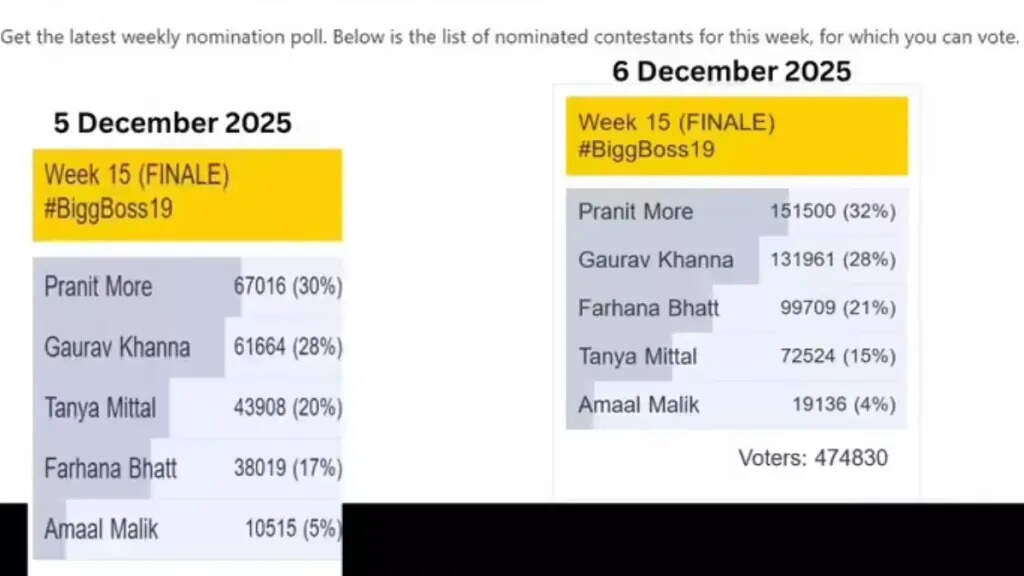Vote for Tanya Mittal in the 6 December poll
The height and width of the screenshot is (576, 1024).
coord(637,356)
